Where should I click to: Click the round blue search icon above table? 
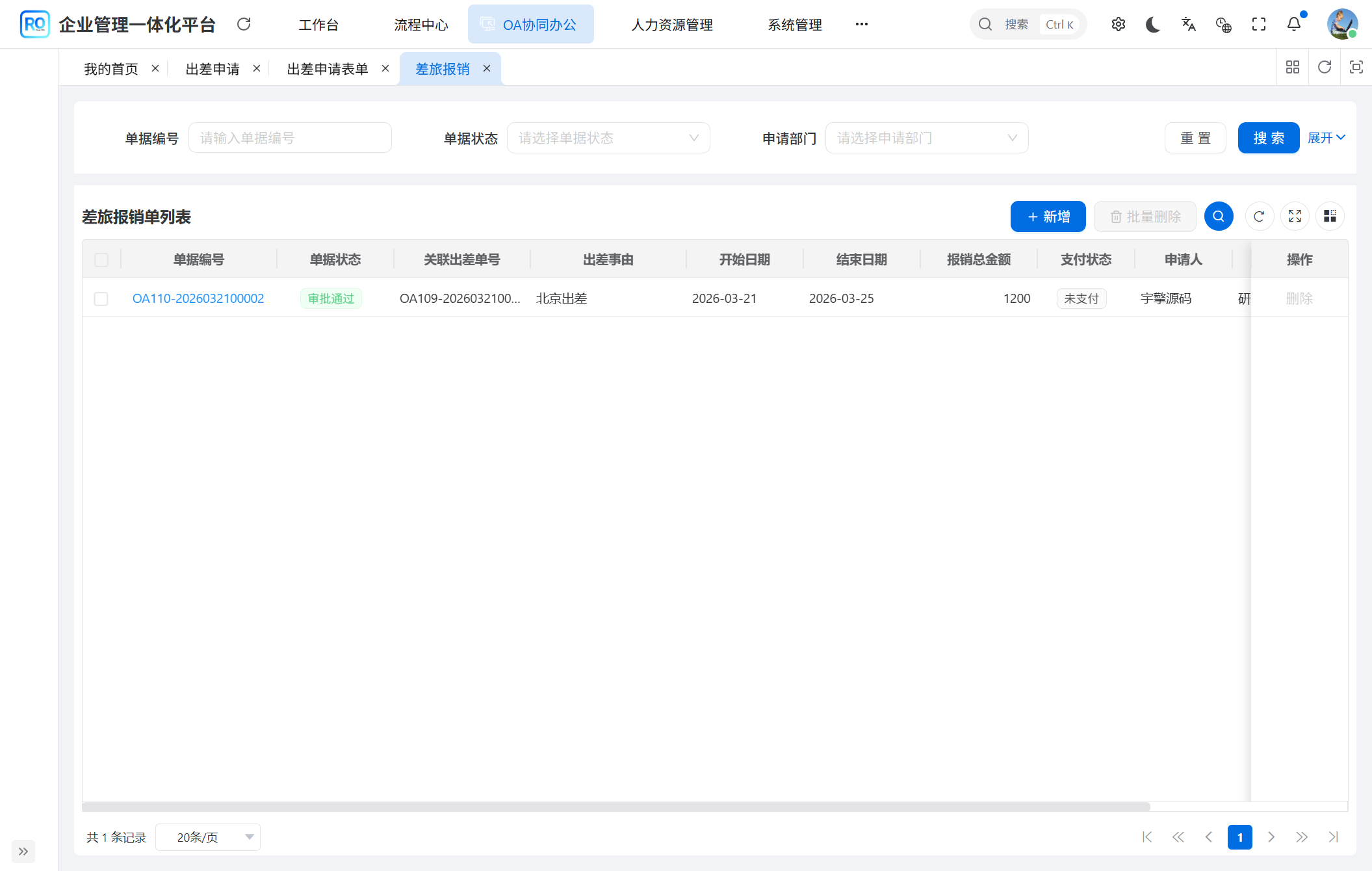1219,216
